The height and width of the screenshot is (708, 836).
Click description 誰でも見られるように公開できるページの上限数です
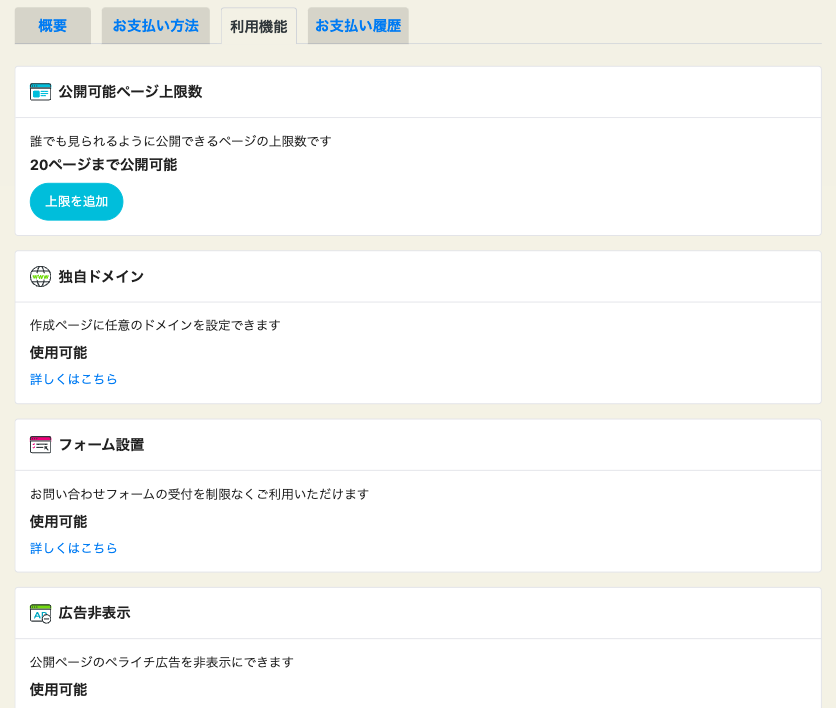click(x=181, y=141)
